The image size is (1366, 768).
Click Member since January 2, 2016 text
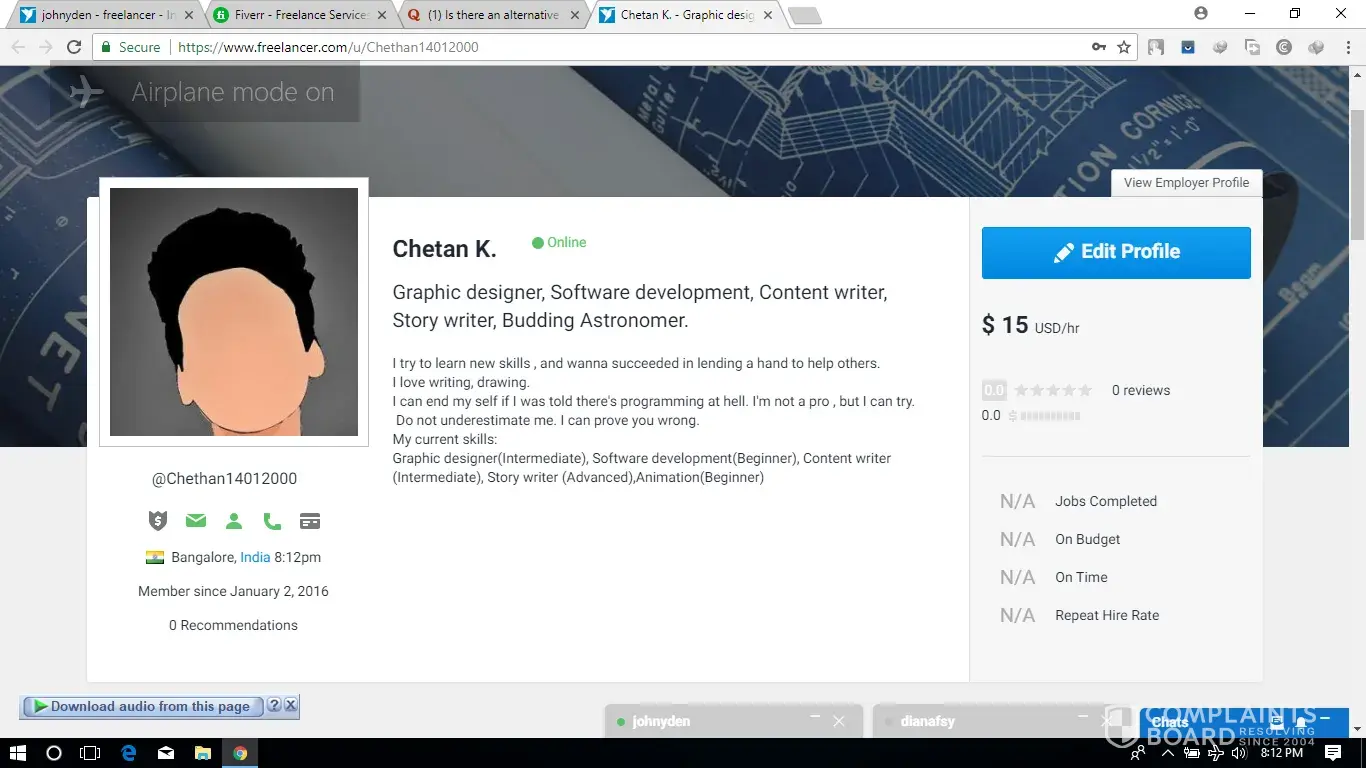tap(233, 591)
